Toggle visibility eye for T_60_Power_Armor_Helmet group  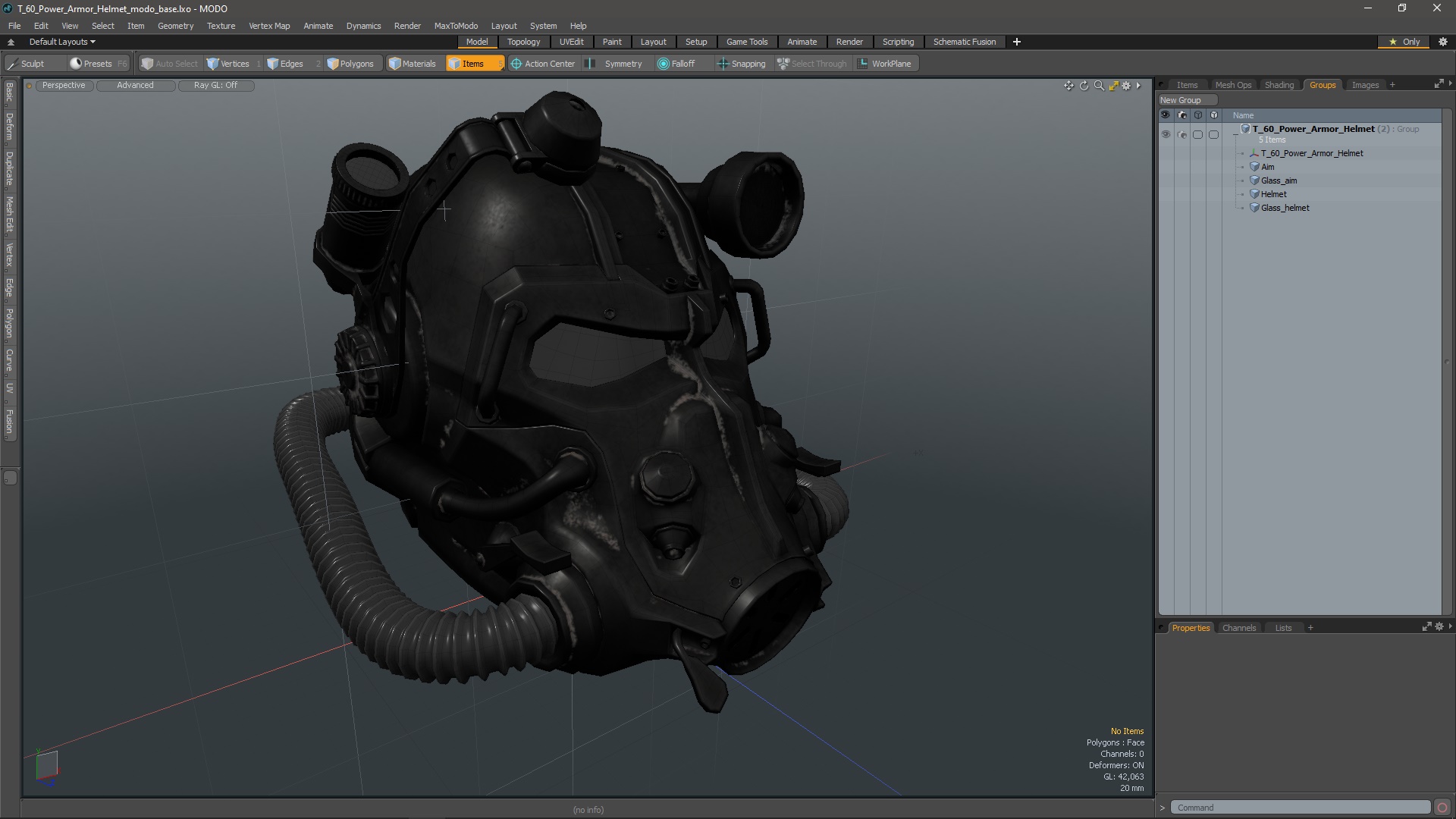[1166, 134]
